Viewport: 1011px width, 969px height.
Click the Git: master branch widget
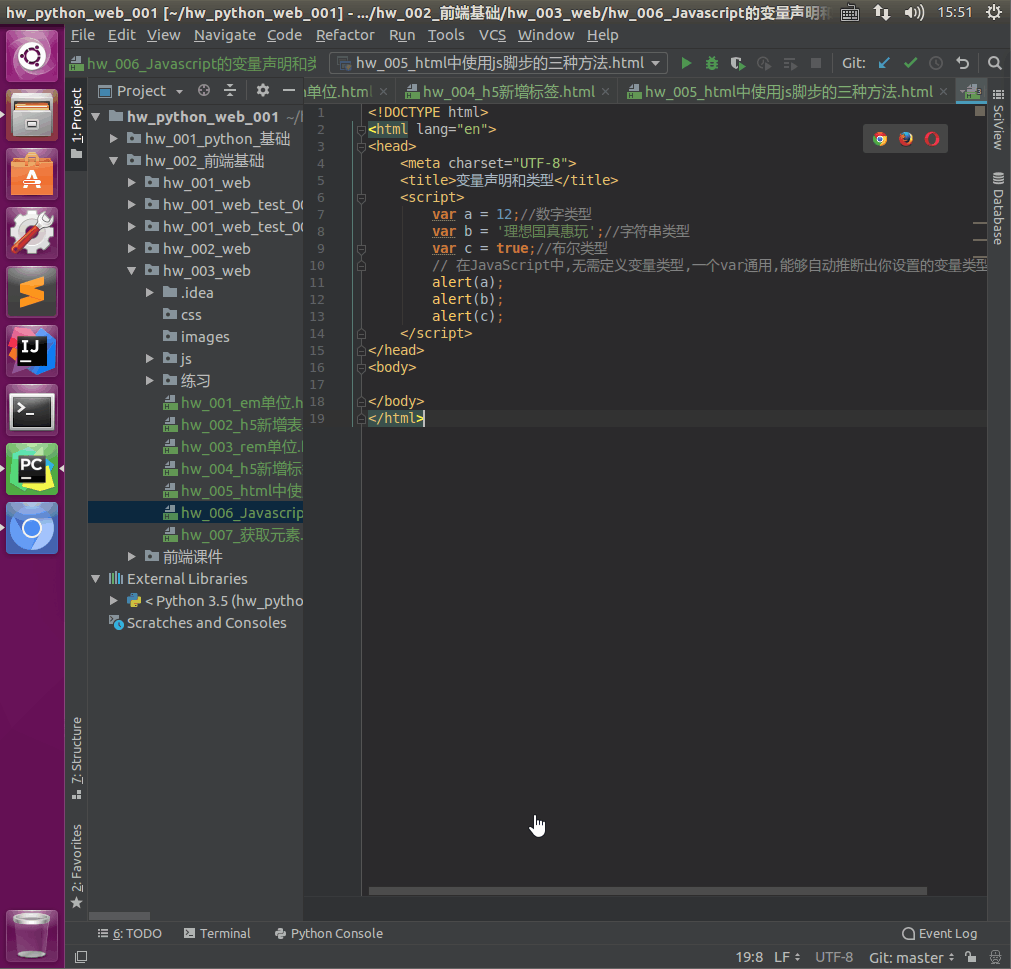911,958
